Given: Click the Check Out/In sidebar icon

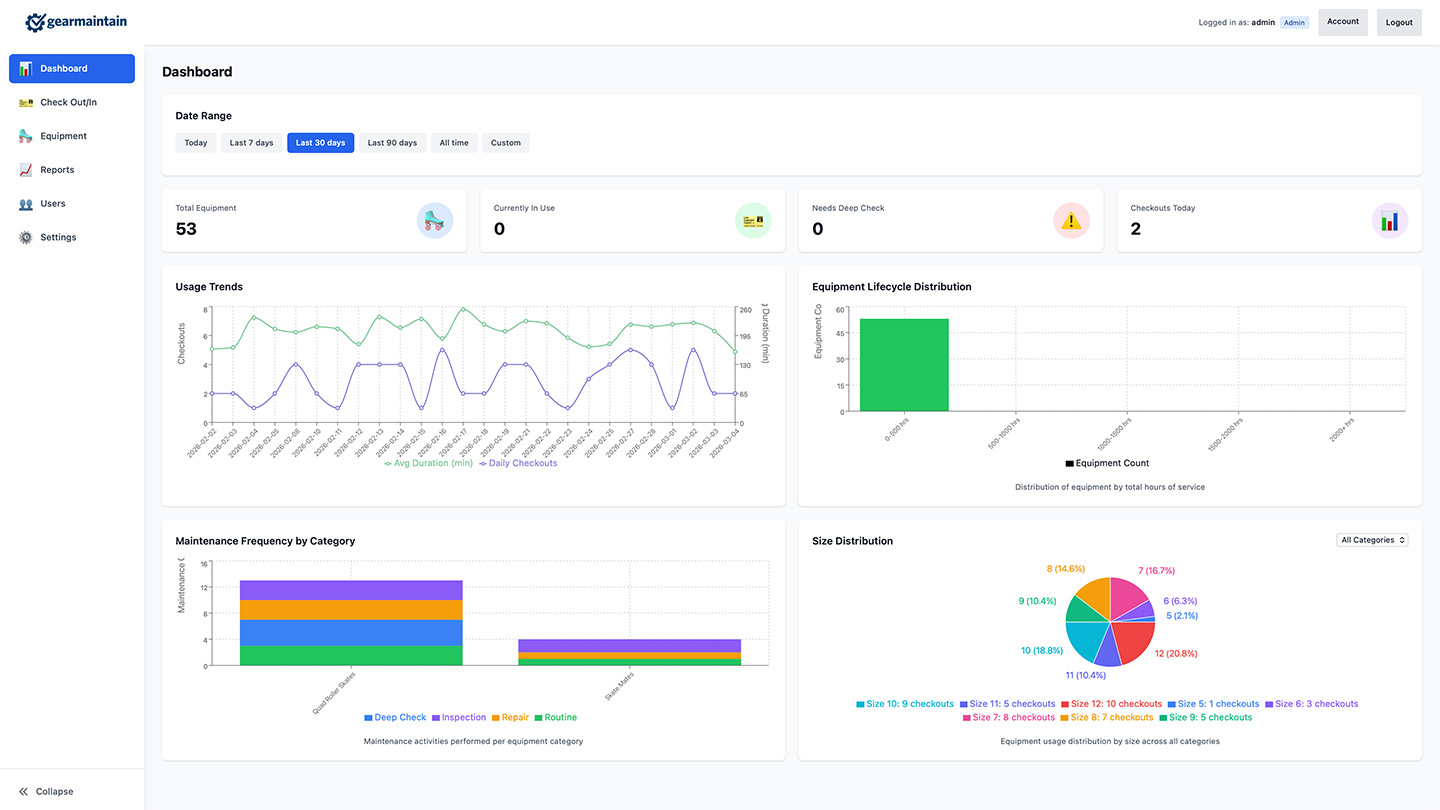Looking at the screenshot, I should click(x=24, y=102).
